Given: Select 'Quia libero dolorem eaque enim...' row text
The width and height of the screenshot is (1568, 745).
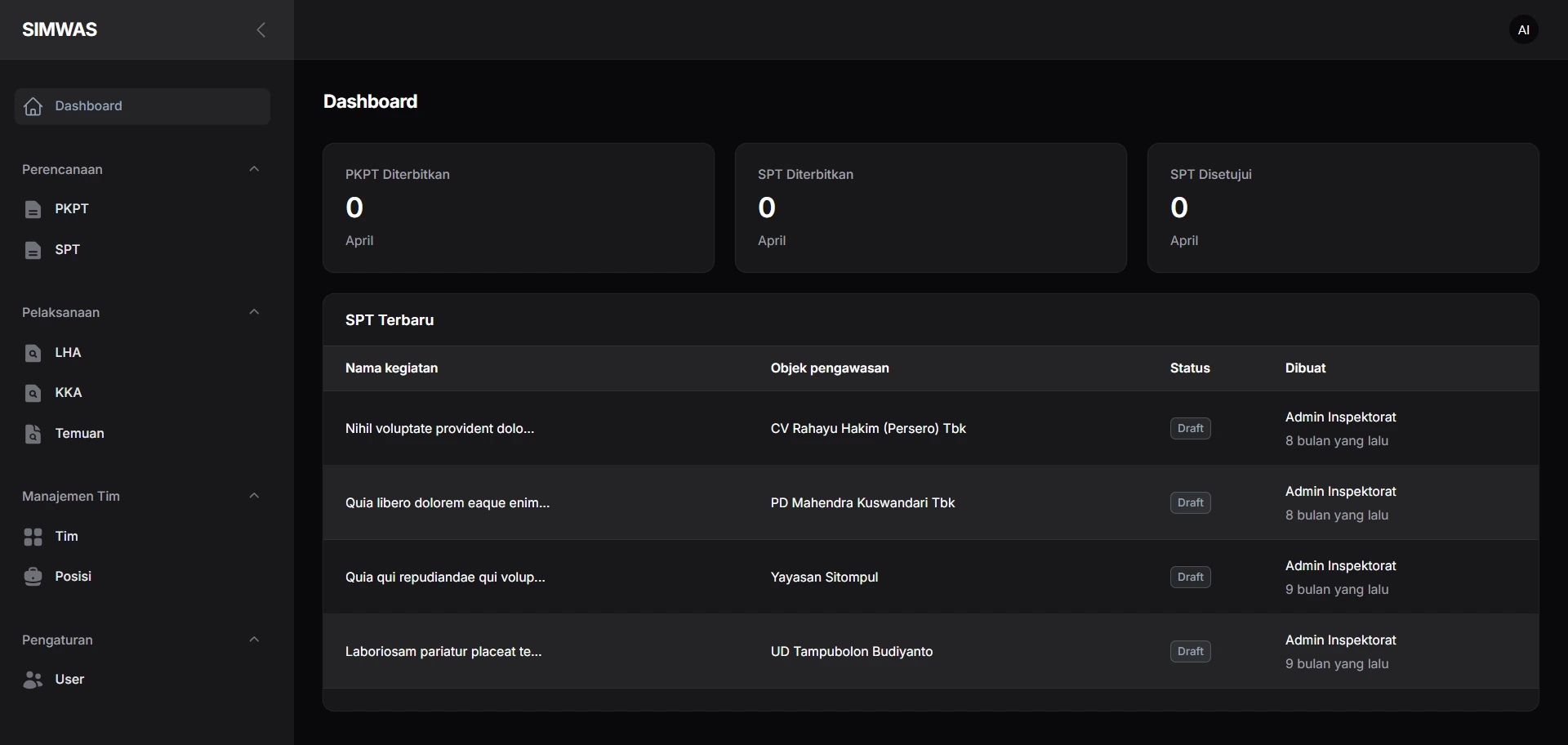Looking at the screenshot, I should (x=448, y=503).
